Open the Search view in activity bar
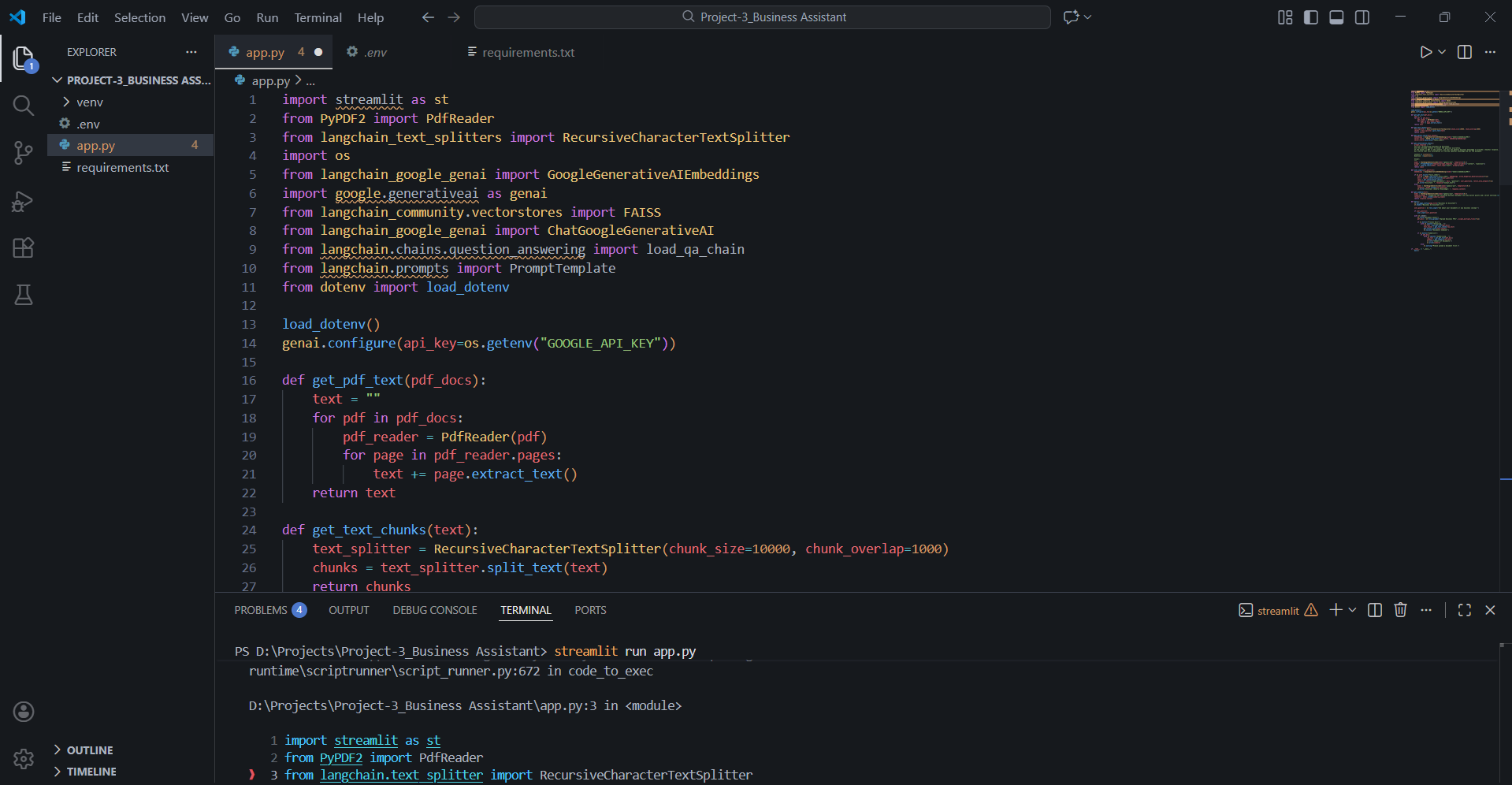 pos(24,106)
